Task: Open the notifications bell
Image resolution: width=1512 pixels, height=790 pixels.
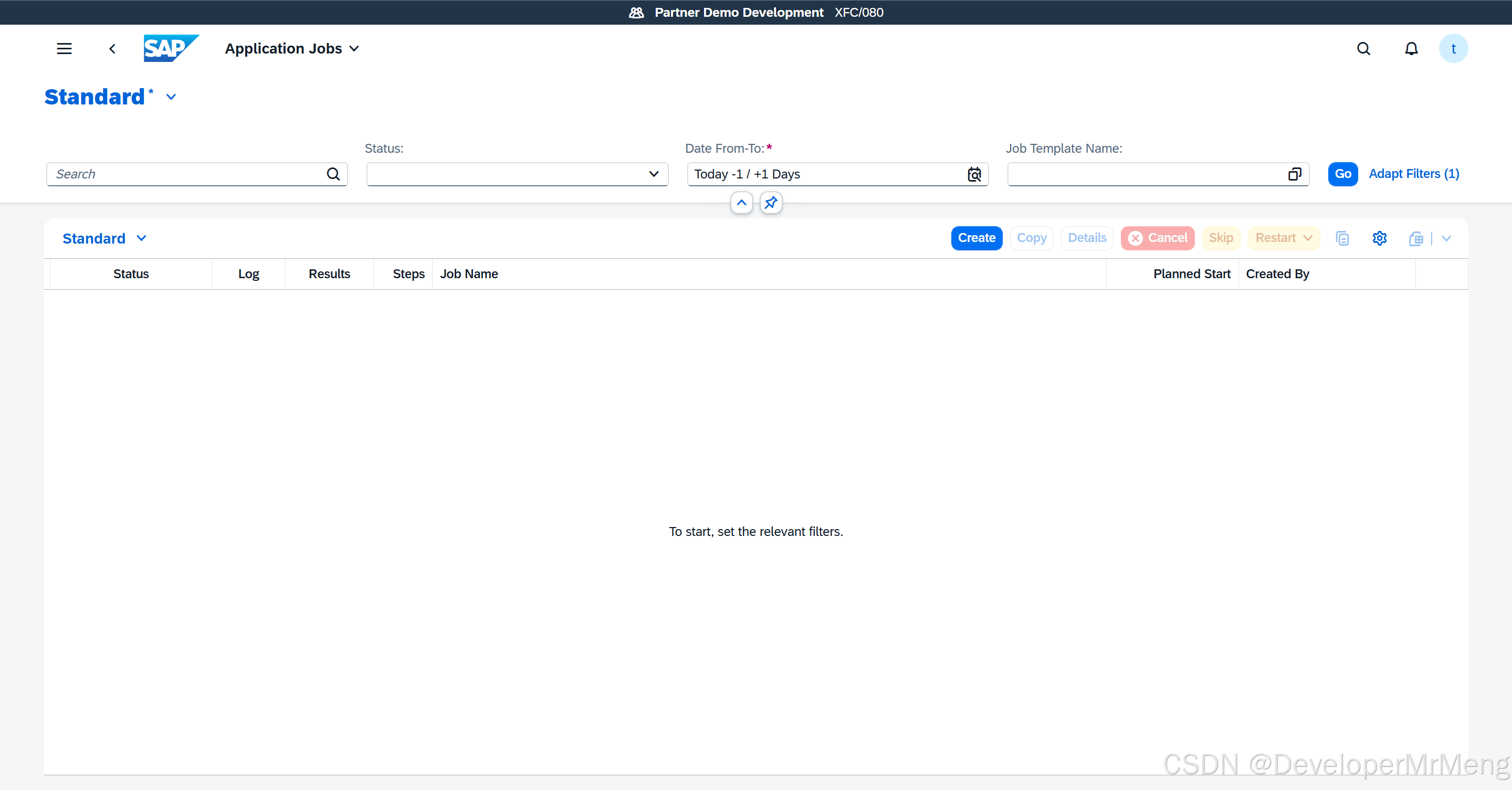Action: 1411,49
